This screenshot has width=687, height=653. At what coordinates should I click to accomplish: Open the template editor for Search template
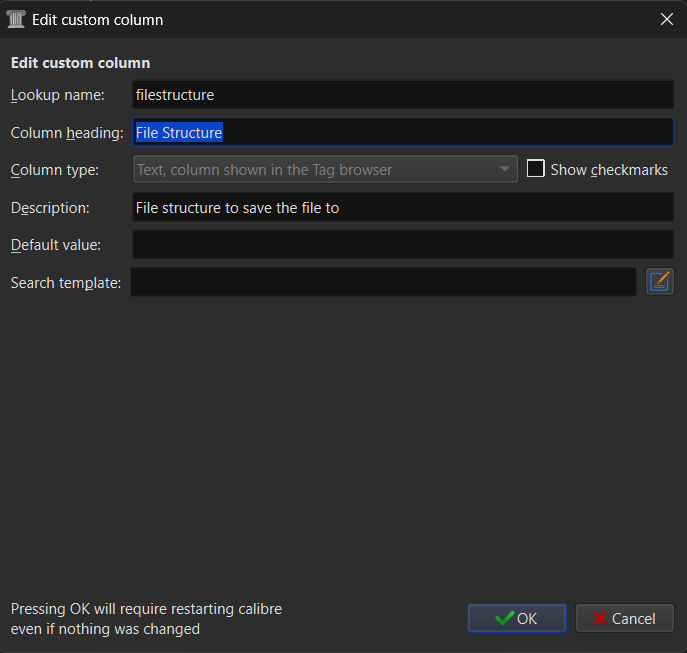659,282
